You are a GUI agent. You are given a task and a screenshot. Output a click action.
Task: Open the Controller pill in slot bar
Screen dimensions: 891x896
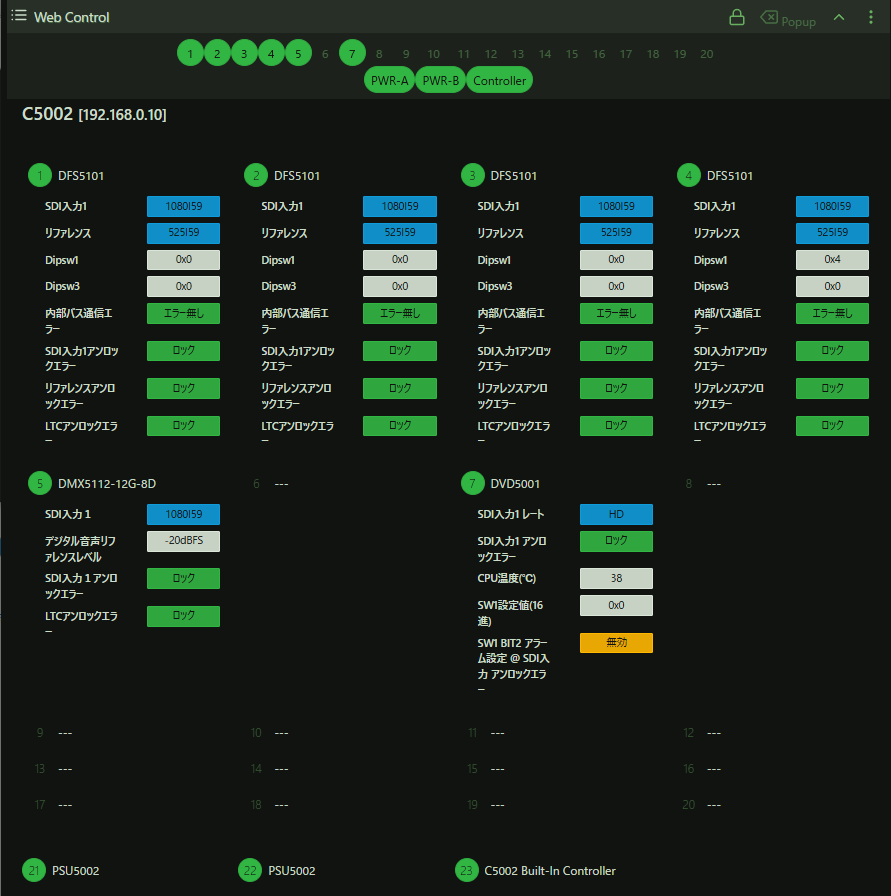tap(499, 81)
